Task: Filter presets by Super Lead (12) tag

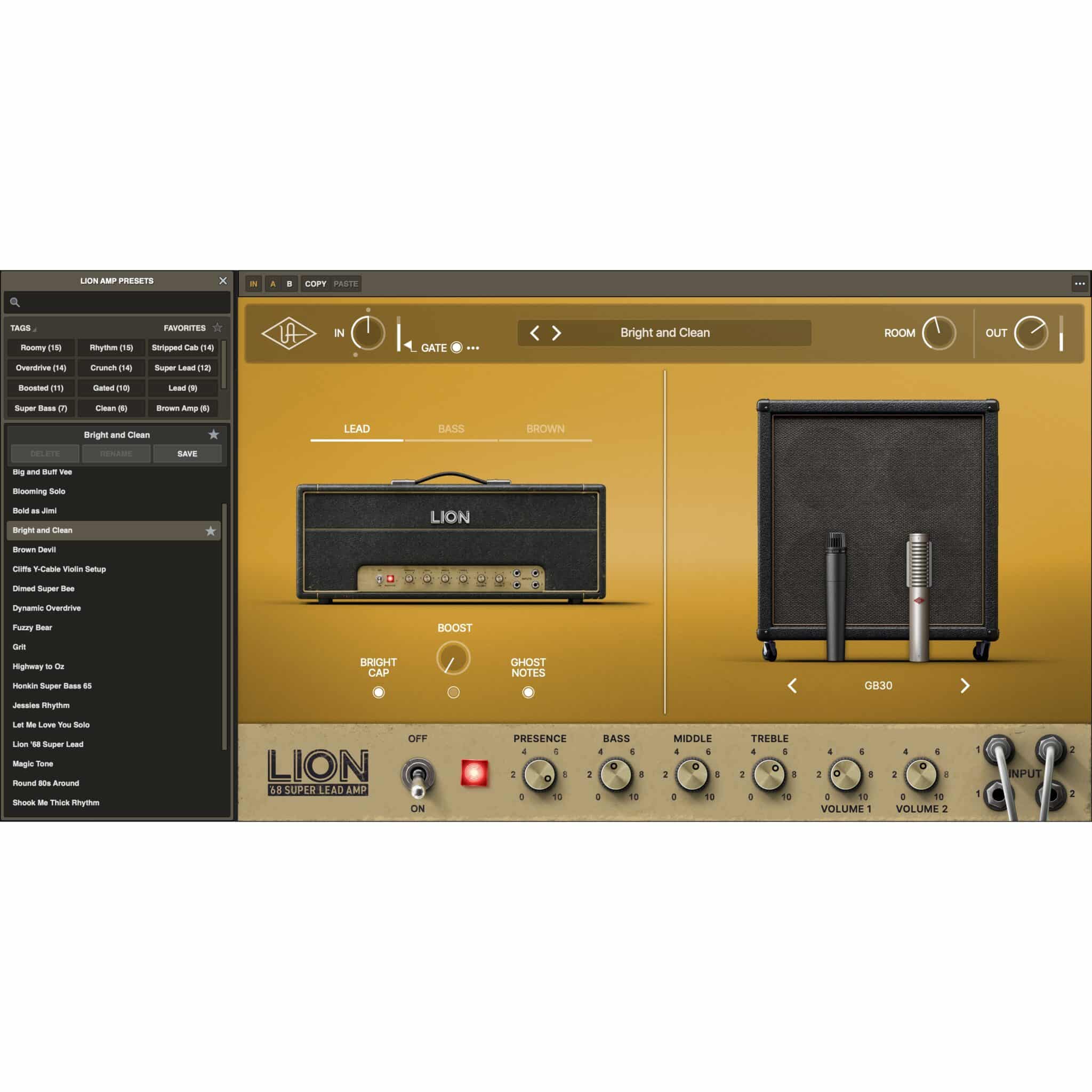Action: (x=182, y=368)
